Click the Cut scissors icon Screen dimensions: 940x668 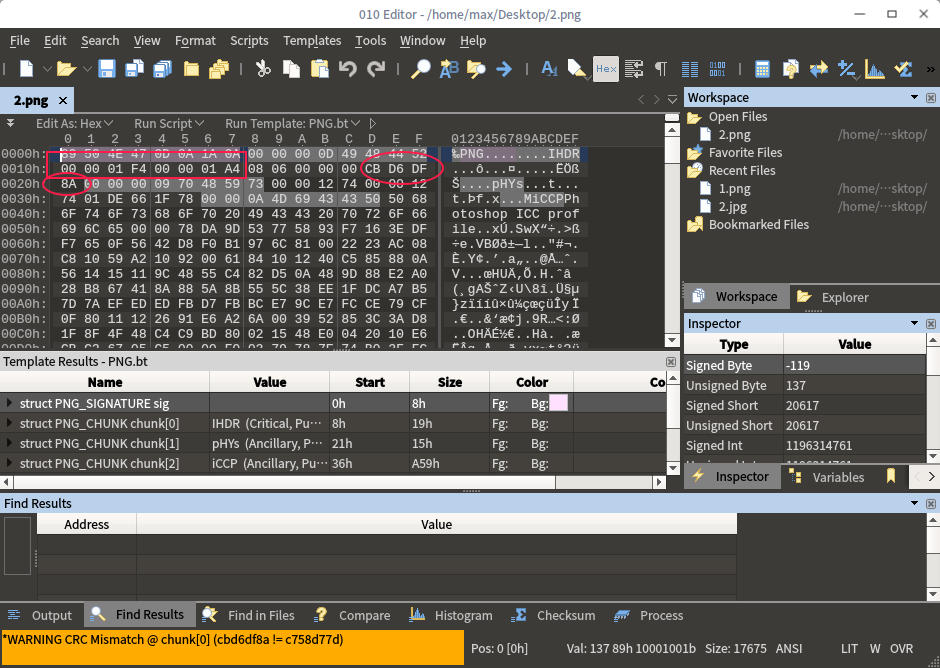pos(263,69)
